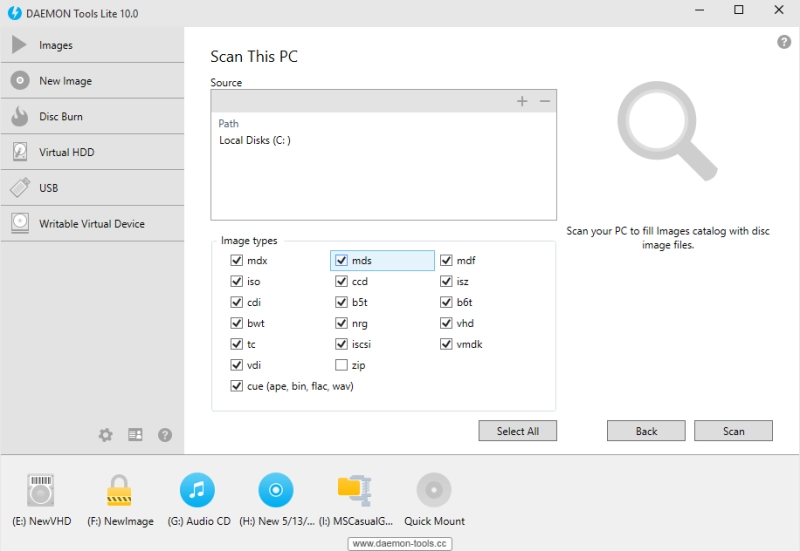Uncheck the isz image type

coord(446,281)
